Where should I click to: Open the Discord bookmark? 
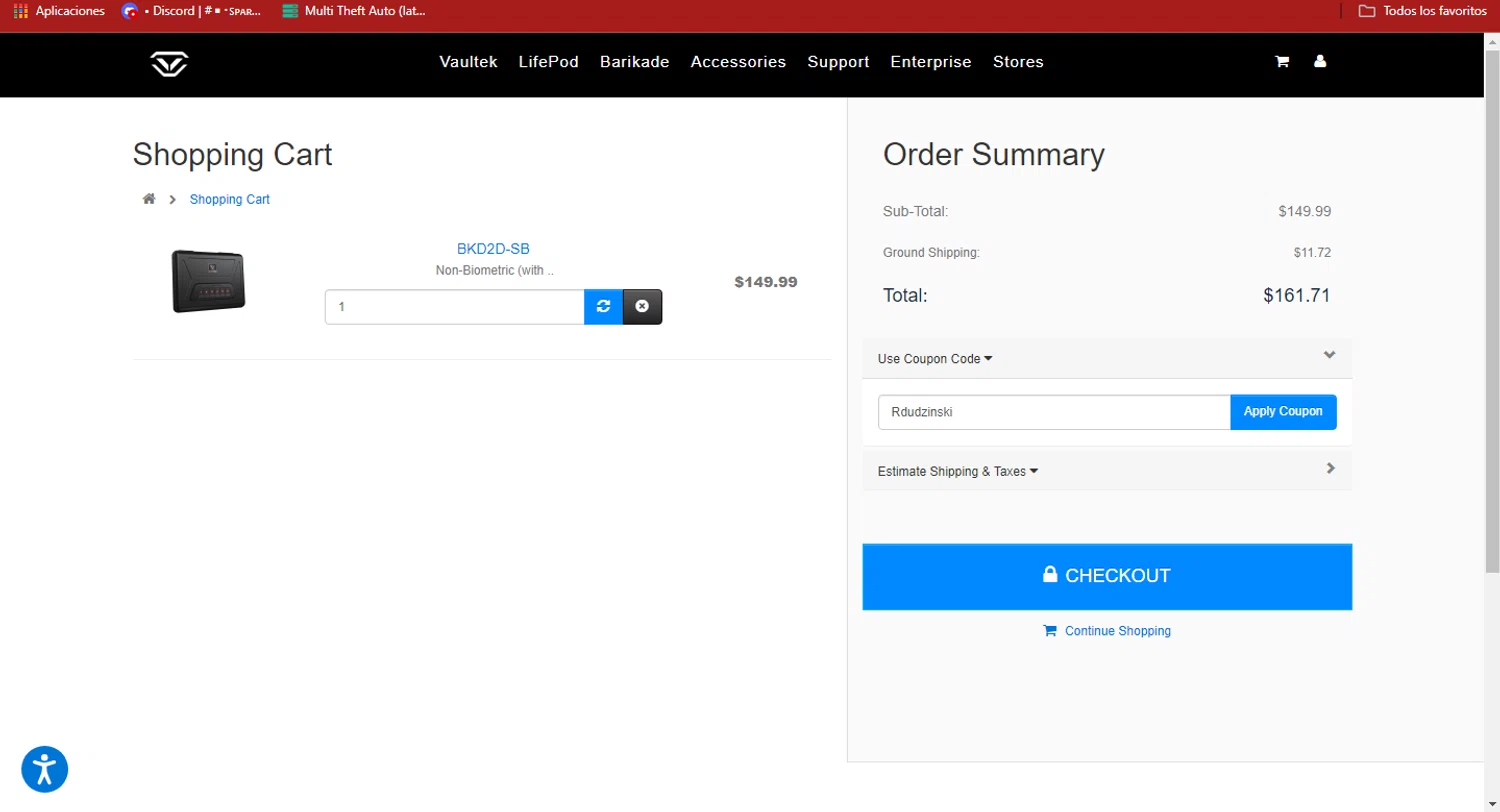[x=192, y=11]
